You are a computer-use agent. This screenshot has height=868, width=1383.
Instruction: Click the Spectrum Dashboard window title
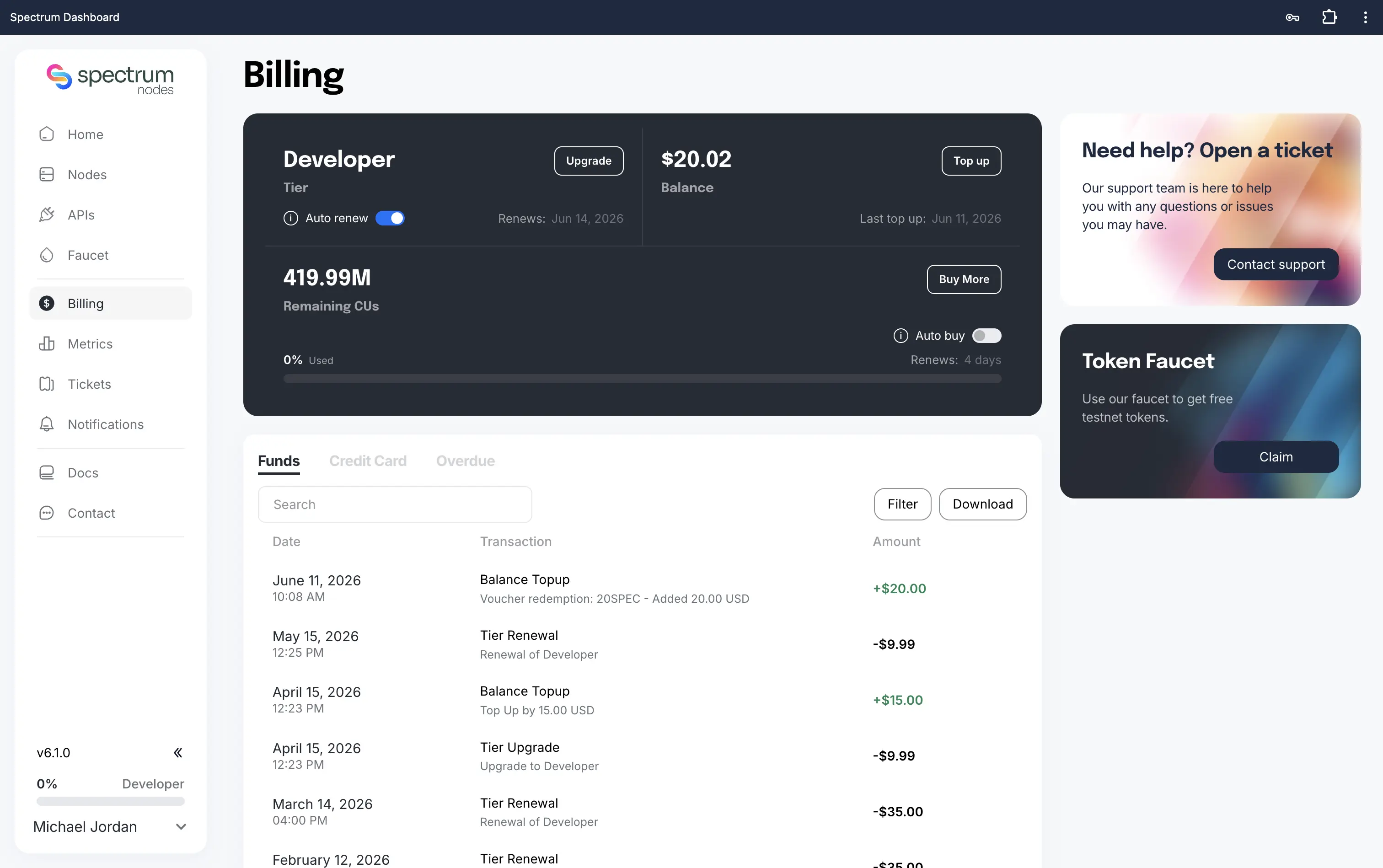tap(65, 17)
